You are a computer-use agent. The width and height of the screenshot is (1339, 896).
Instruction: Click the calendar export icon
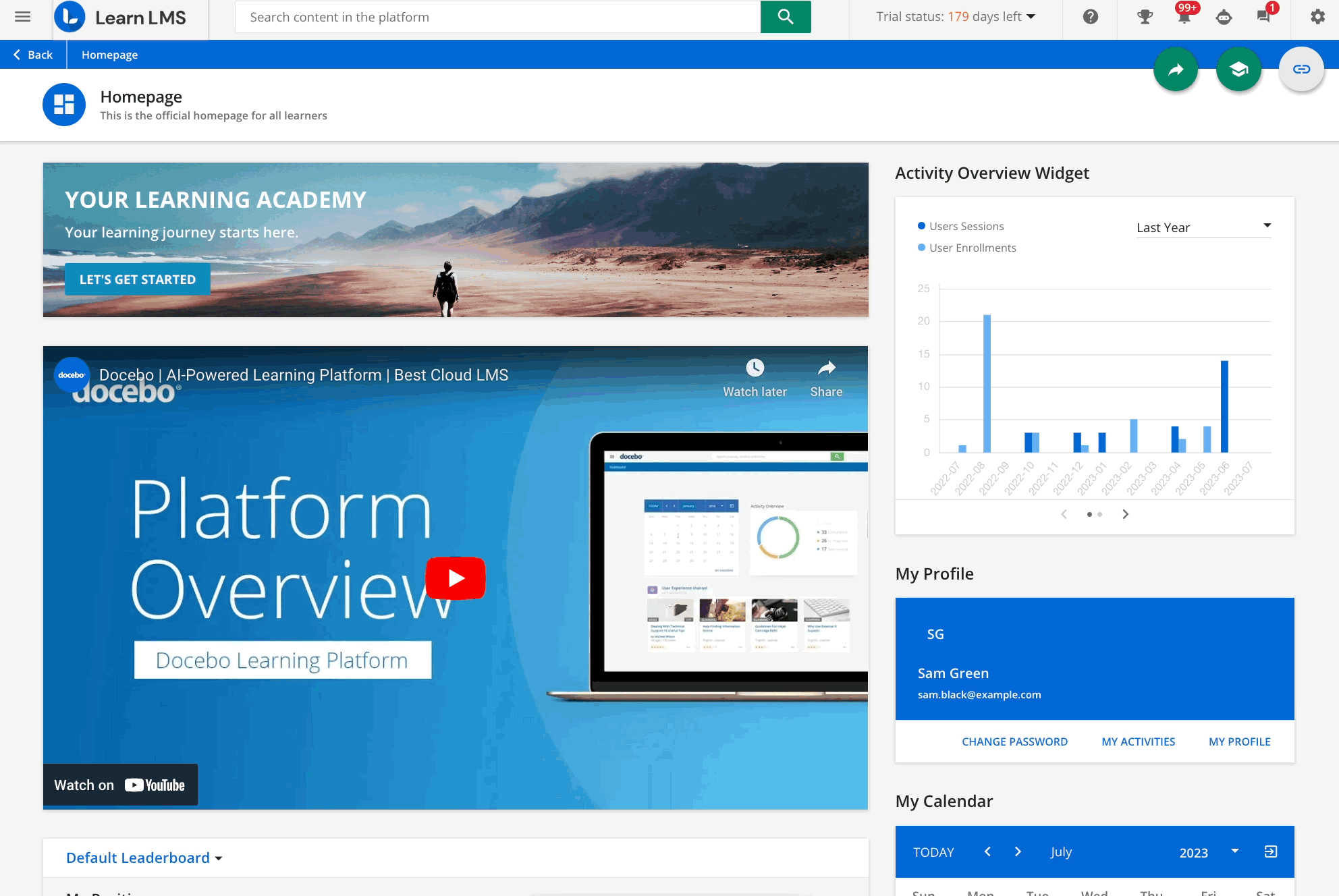point(1271,851)
